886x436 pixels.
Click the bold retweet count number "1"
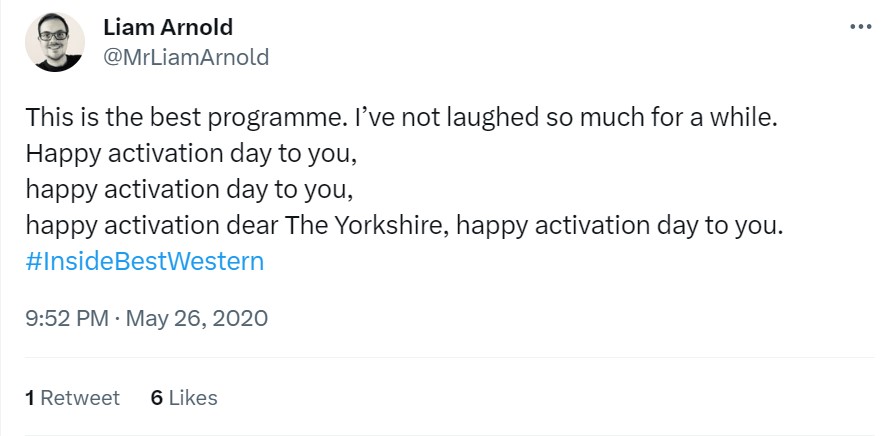31,398
